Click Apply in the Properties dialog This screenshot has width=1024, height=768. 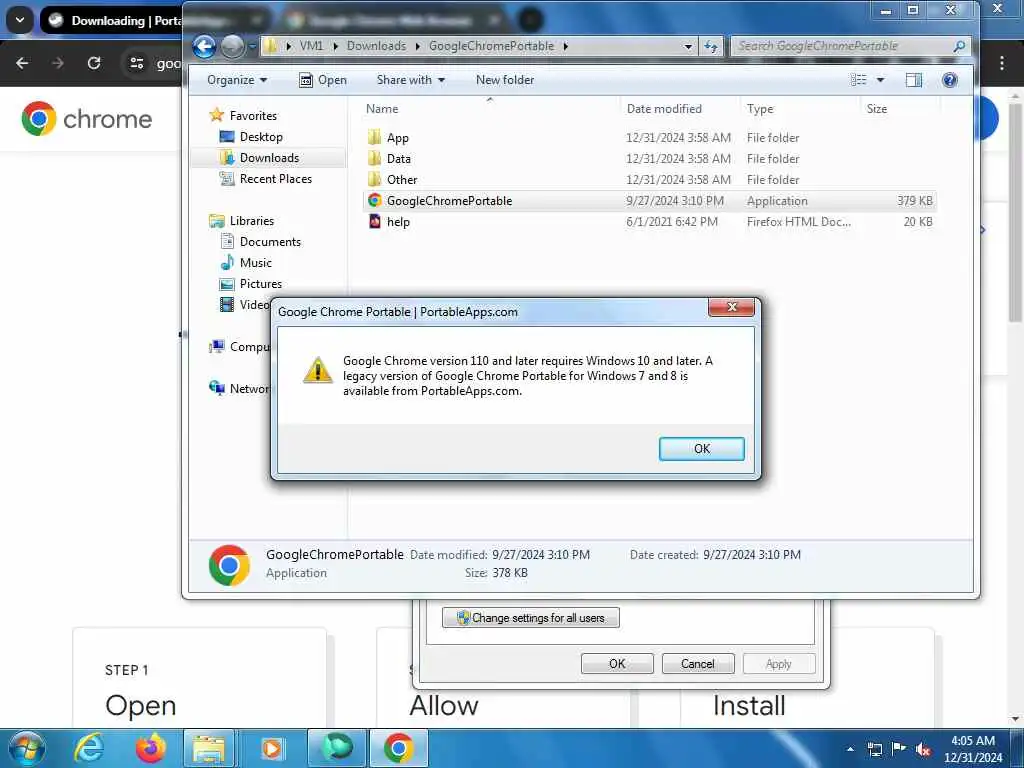[x=778, y=664]
